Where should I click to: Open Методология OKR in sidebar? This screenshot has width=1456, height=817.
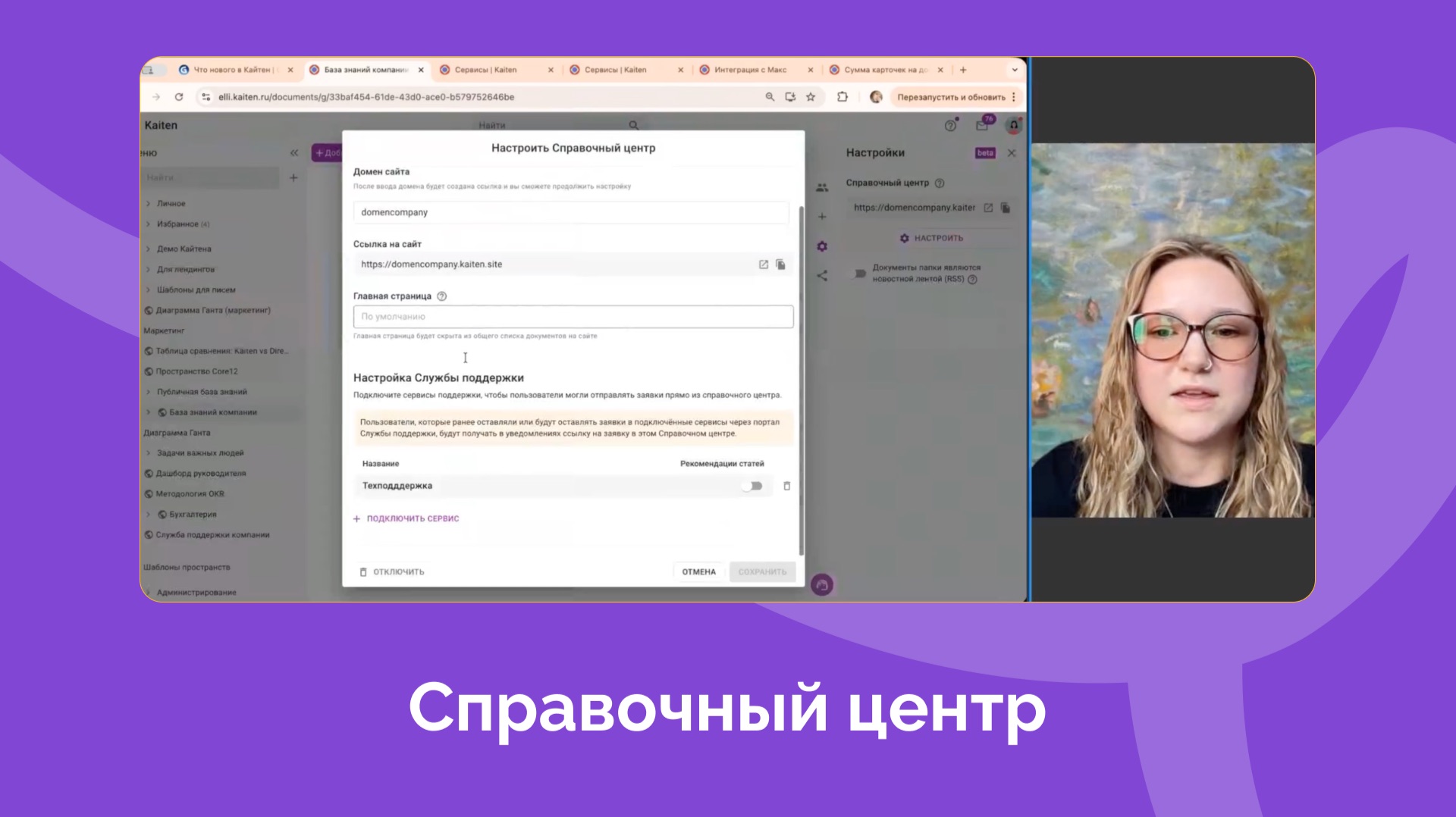(190, 494)
